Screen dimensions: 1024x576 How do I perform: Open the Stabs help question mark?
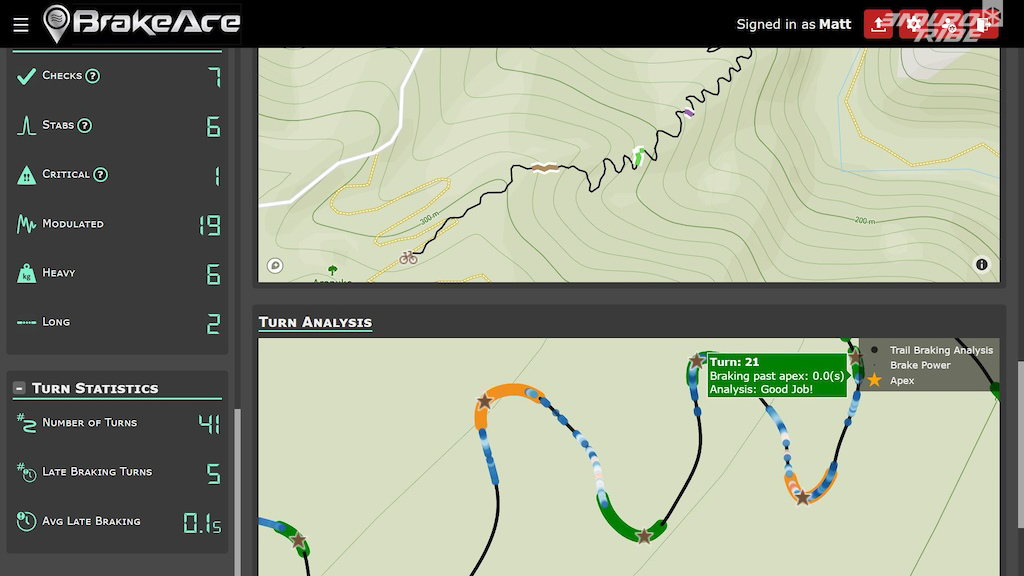coord(85,126)
